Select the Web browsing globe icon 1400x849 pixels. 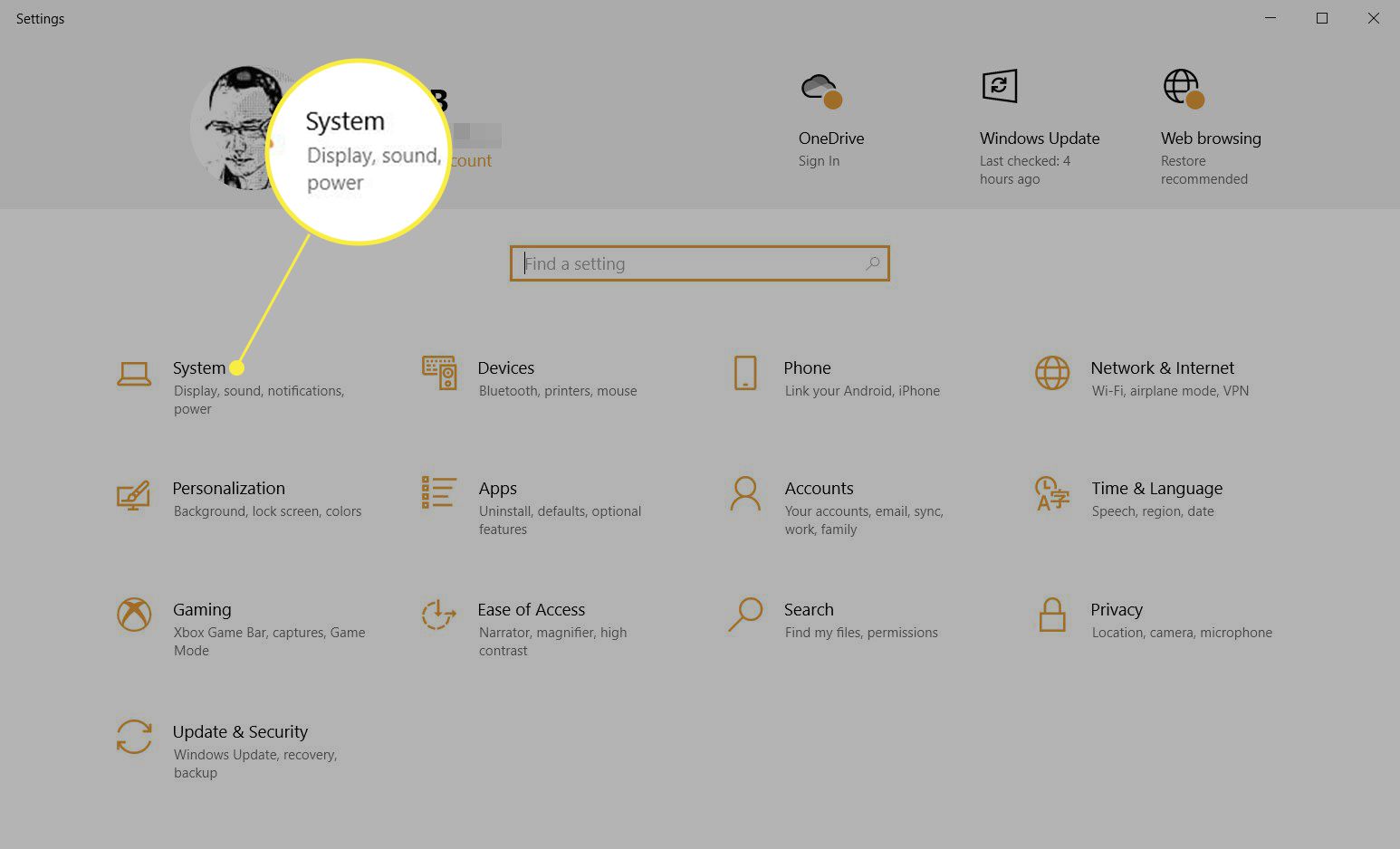1184,89
